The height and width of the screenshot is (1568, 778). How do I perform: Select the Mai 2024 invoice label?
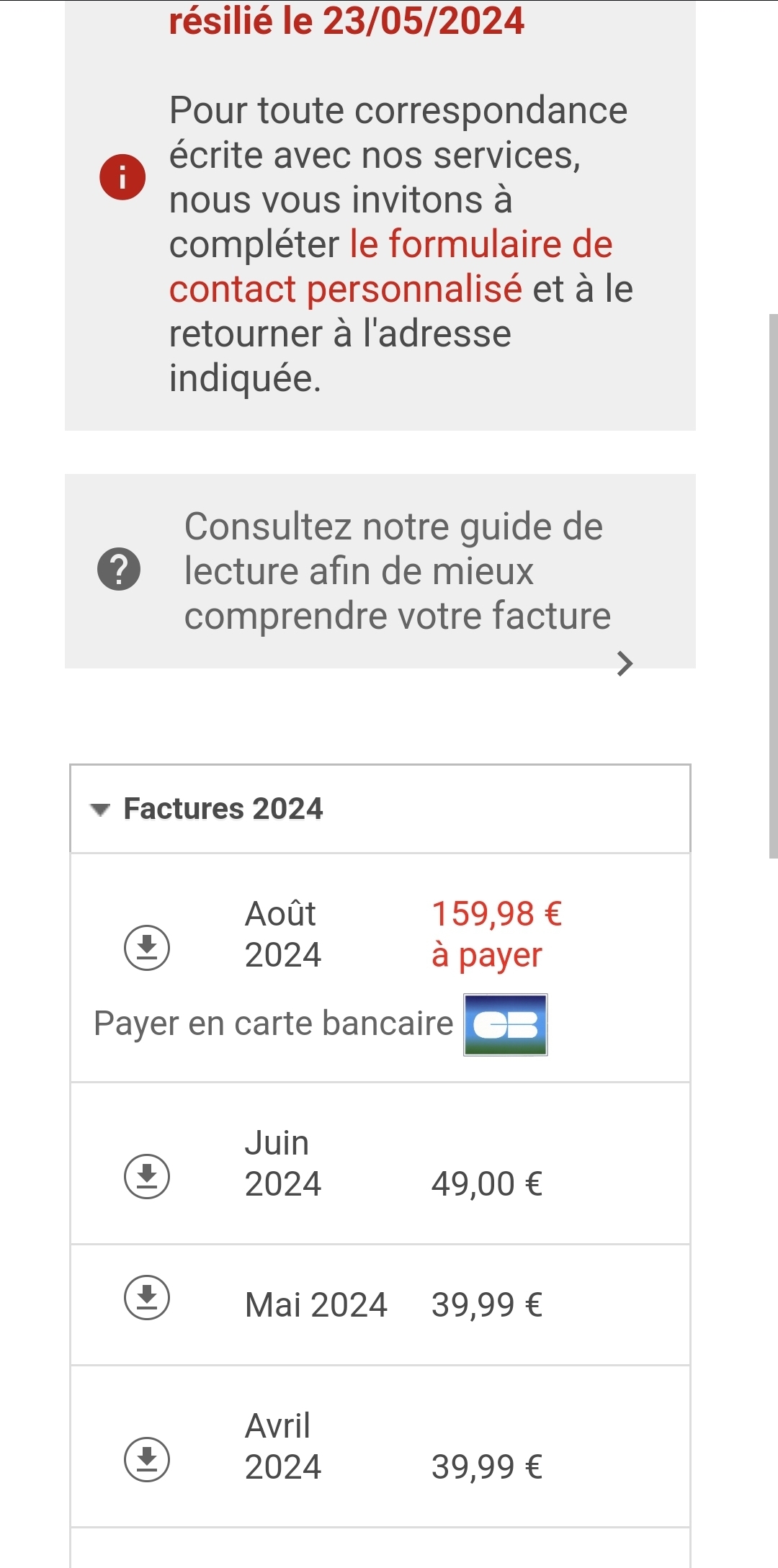click(x=316, y=1304)
